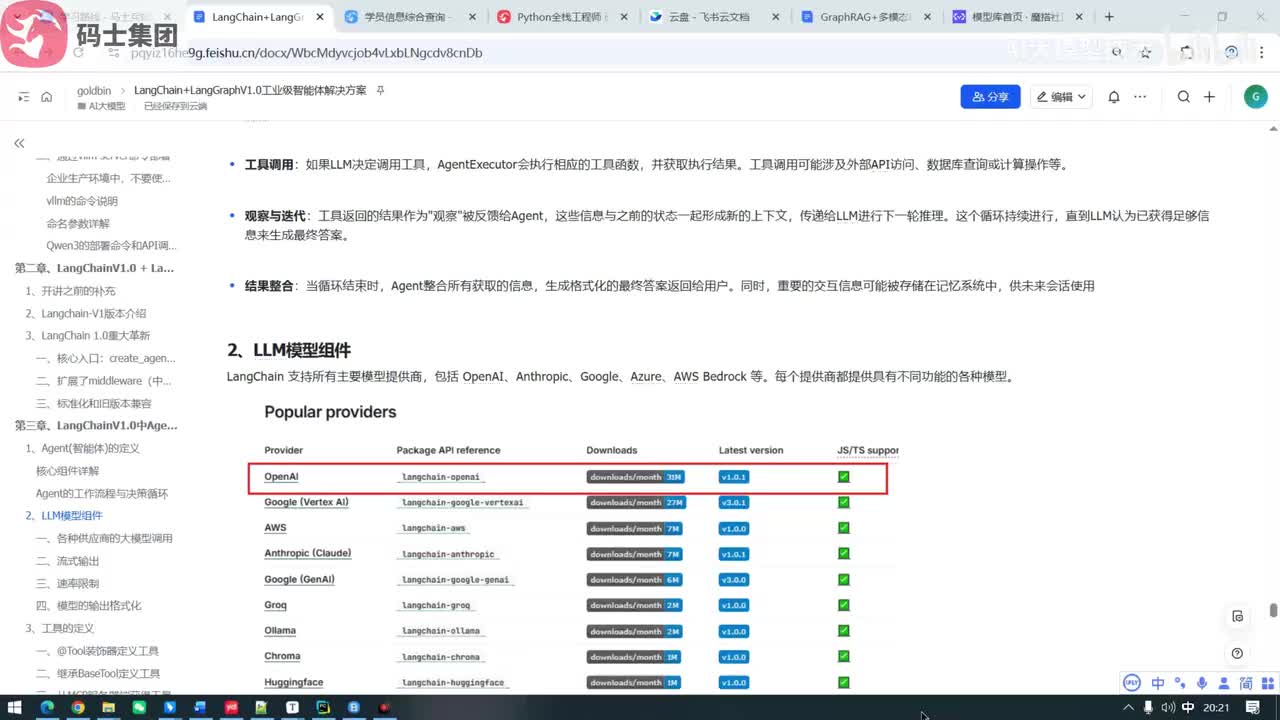The height and width of the screenshot is (720, 1280).
Task: Open the AI大模型 folder label
Action: (x=101, y=106)
